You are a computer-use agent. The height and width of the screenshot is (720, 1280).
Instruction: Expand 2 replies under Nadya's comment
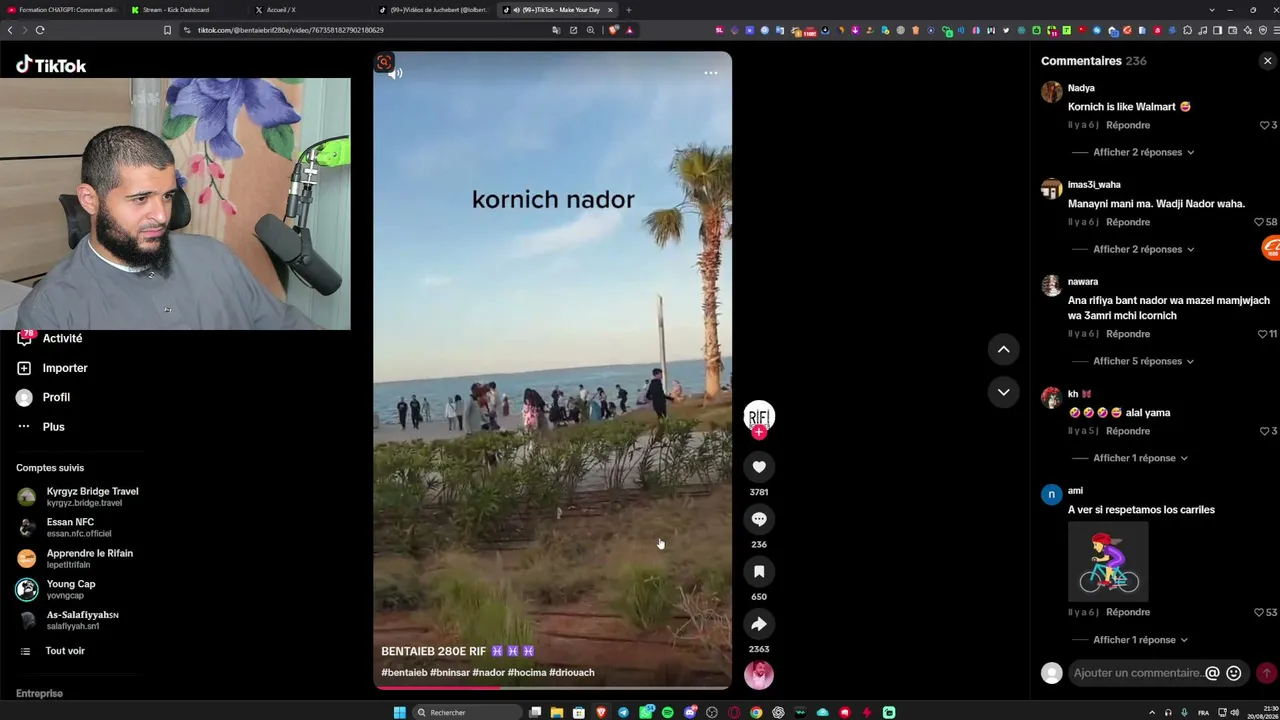click(1143, 152)
